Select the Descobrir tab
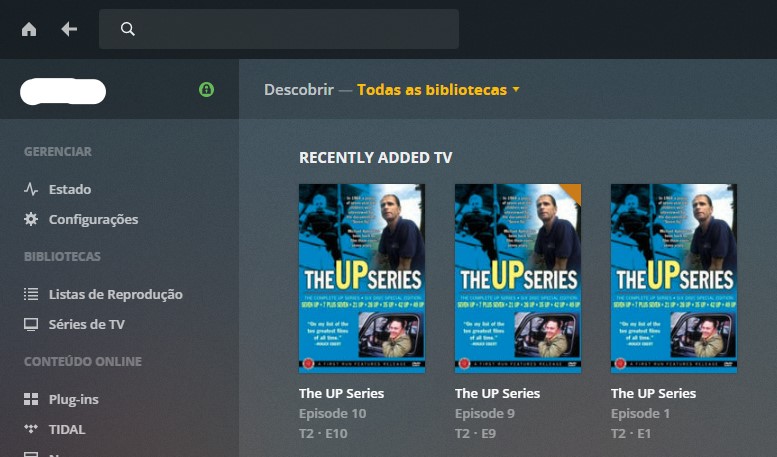This screenshot has width=777, height=457. click(299, 90)
